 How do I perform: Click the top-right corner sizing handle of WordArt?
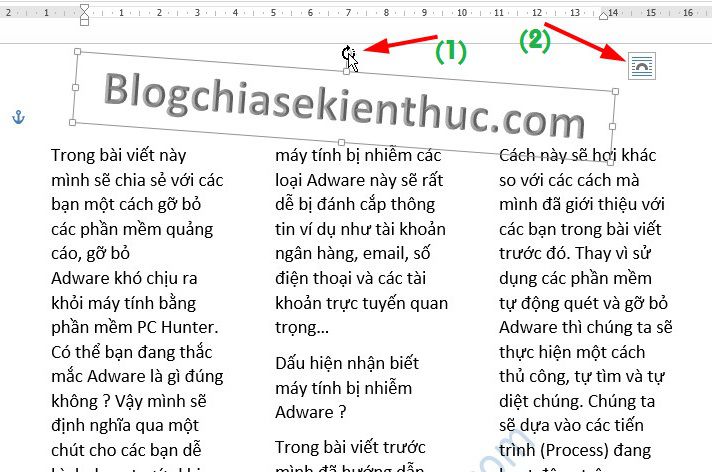pyautogui.click(x=615, y=91)
